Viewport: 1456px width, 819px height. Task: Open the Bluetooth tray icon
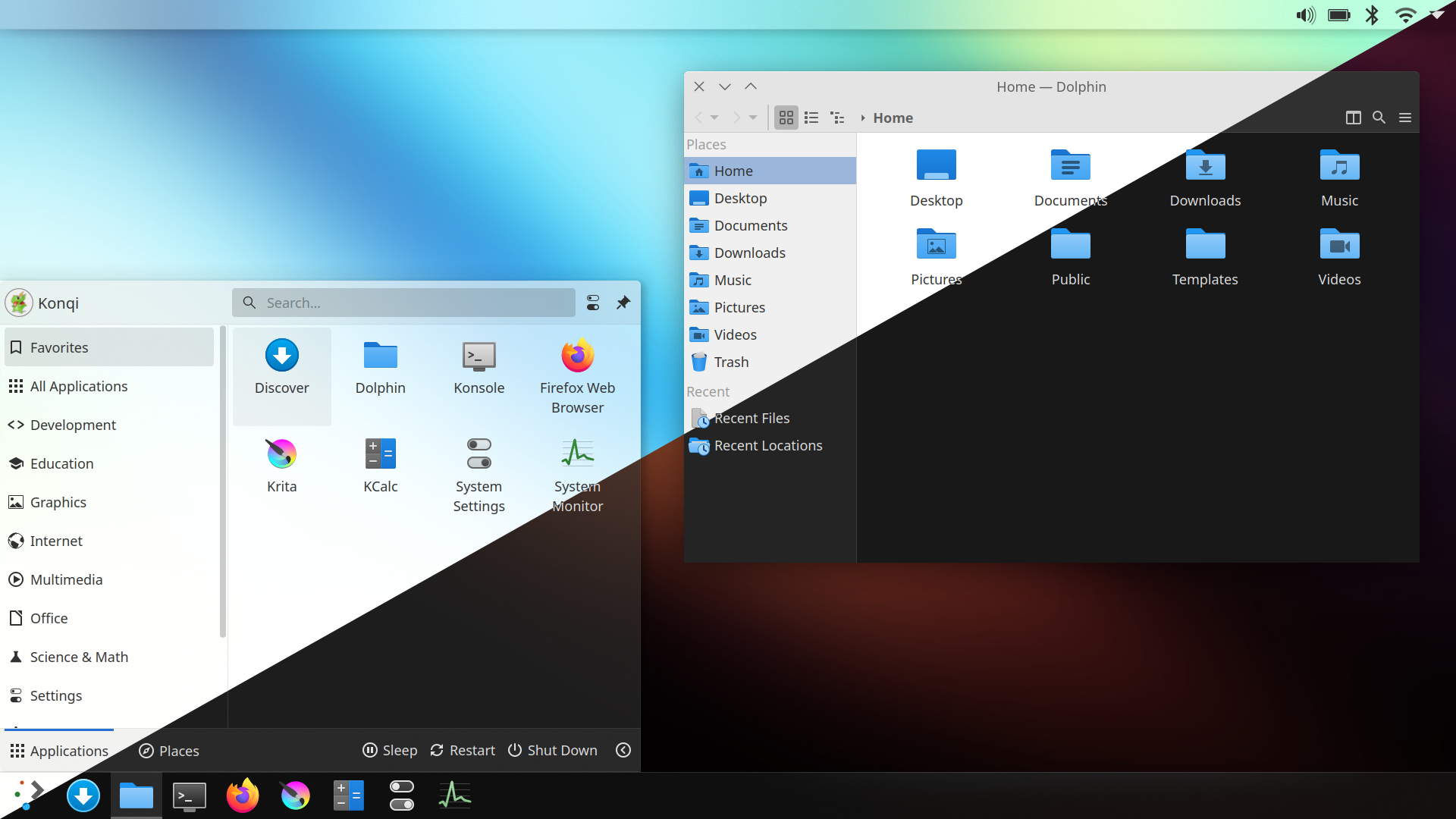[x=1372, y=15]
